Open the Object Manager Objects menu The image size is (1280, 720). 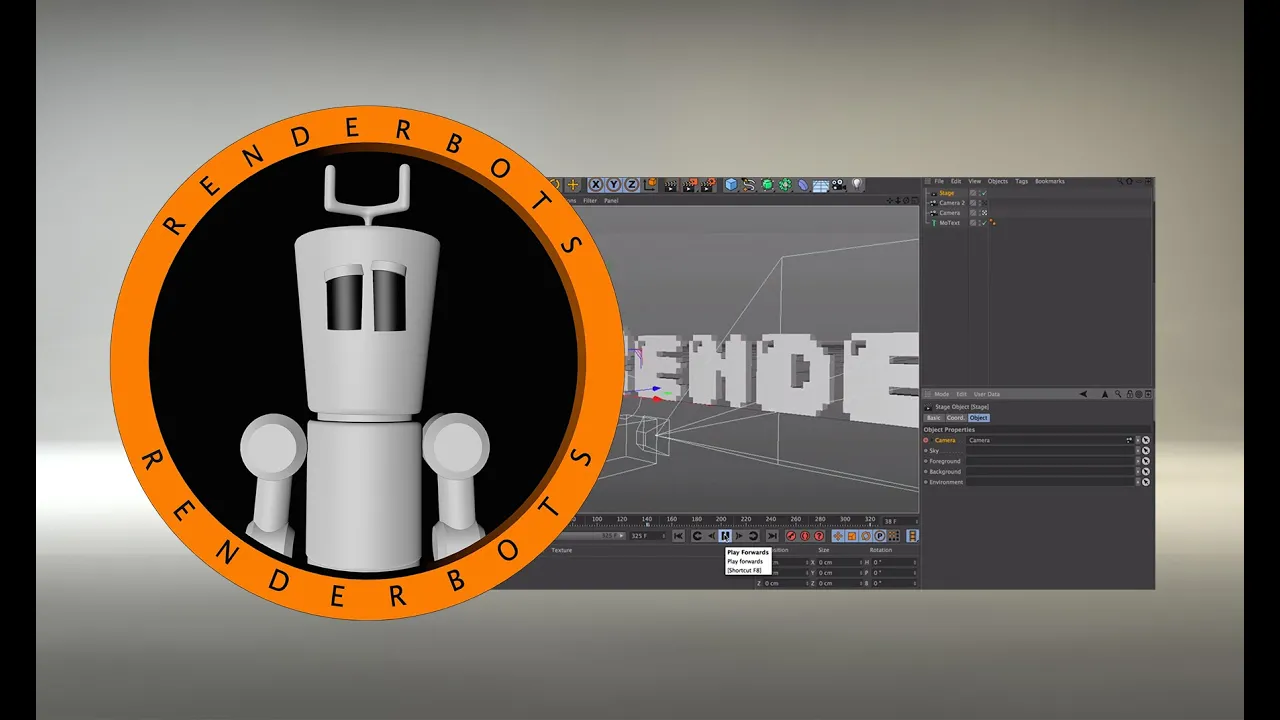998,181
